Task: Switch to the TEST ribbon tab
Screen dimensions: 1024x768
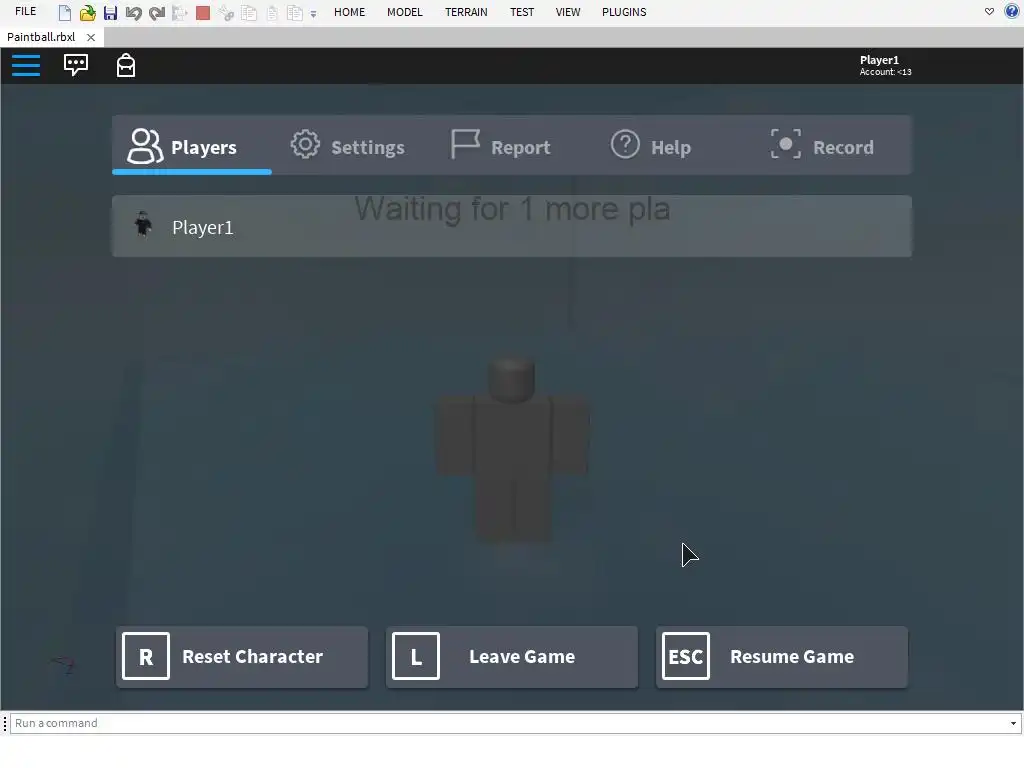Action: tap(522, 12)
